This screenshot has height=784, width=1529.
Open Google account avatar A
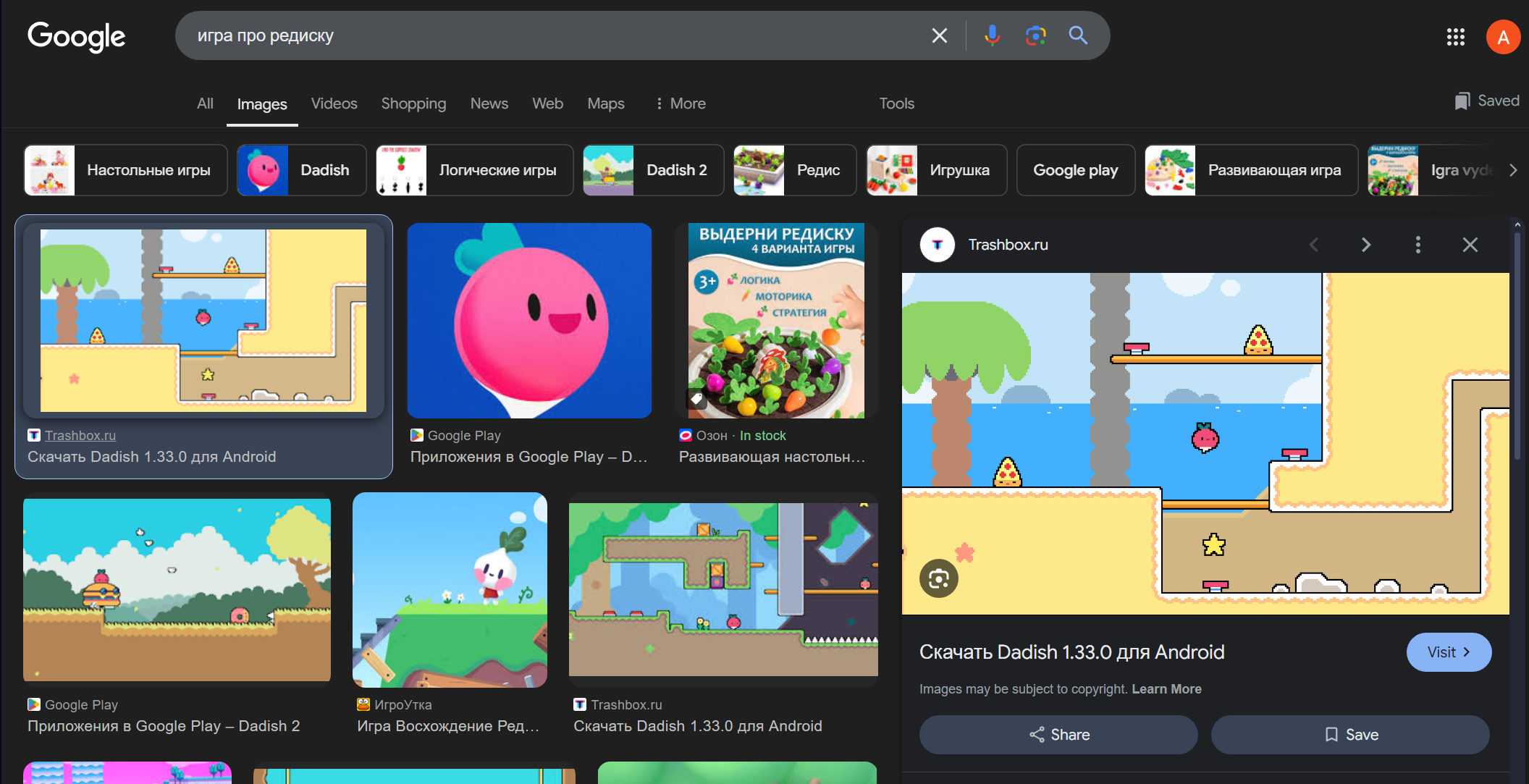[x=1503, y=37]
